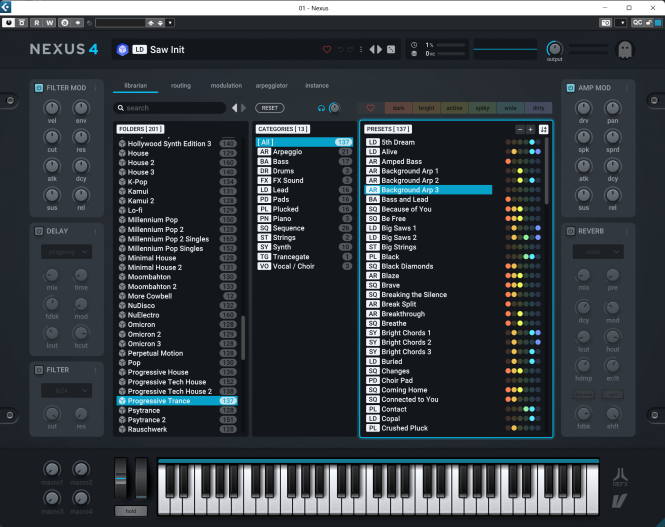Click the RESET button
Viewport: 665px width, 527px height.
[270, 108]
